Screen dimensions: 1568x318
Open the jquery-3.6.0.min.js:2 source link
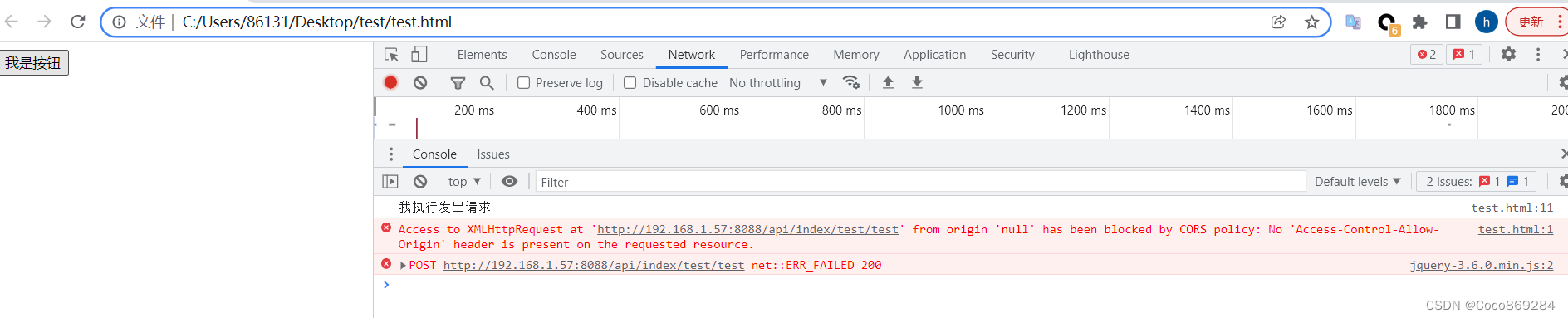pyautogui.click(x=1481, y=266)
